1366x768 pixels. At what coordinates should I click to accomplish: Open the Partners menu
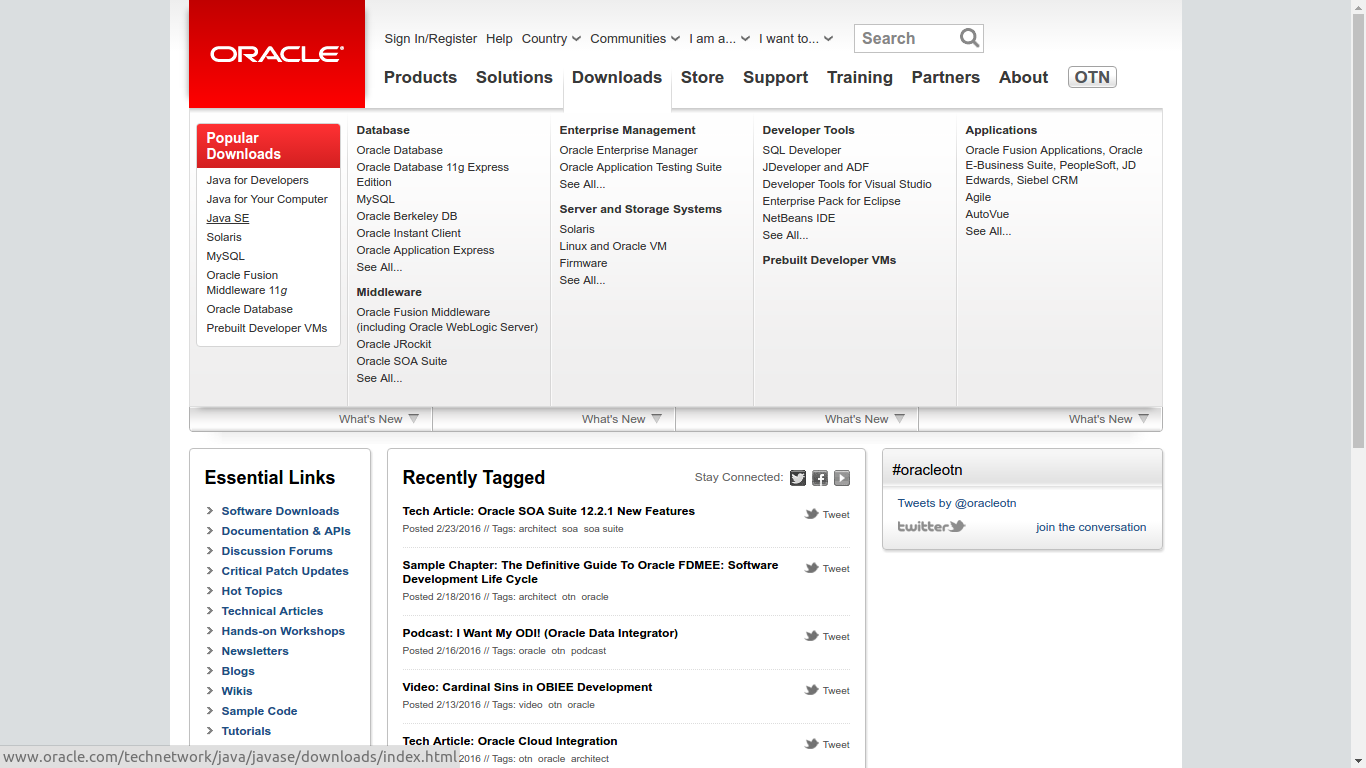[946, 77]
